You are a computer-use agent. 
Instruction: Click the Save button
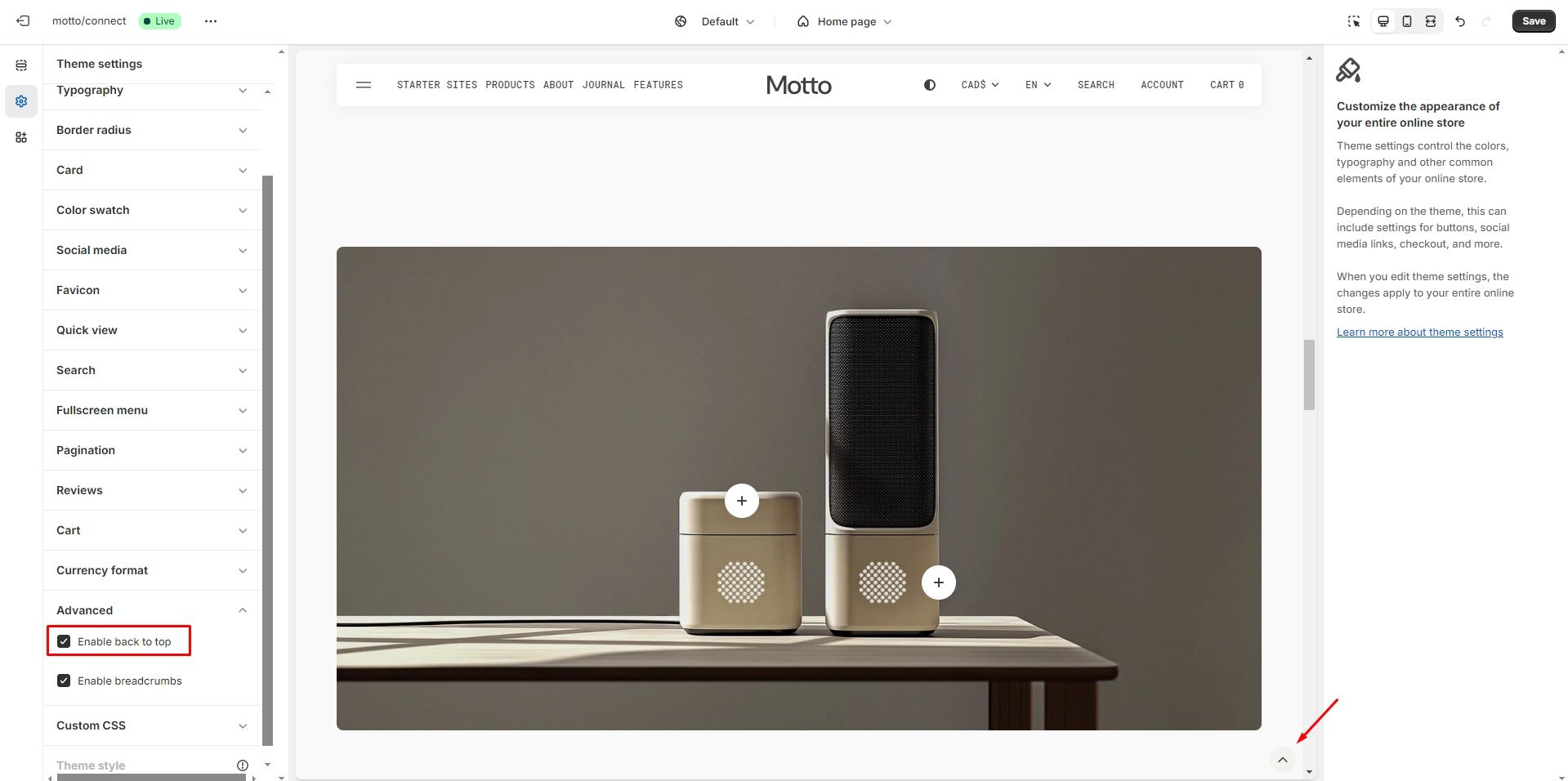click(x=1534, y=21)
